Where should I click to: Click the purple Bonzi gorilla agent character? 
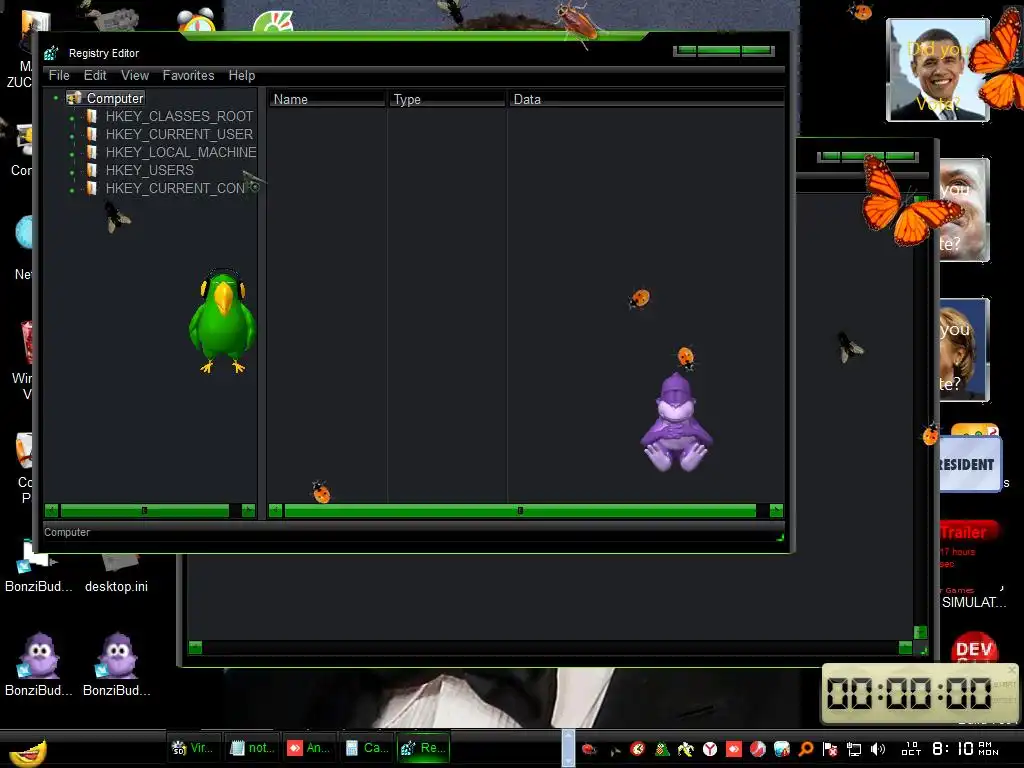coord(677,422)
